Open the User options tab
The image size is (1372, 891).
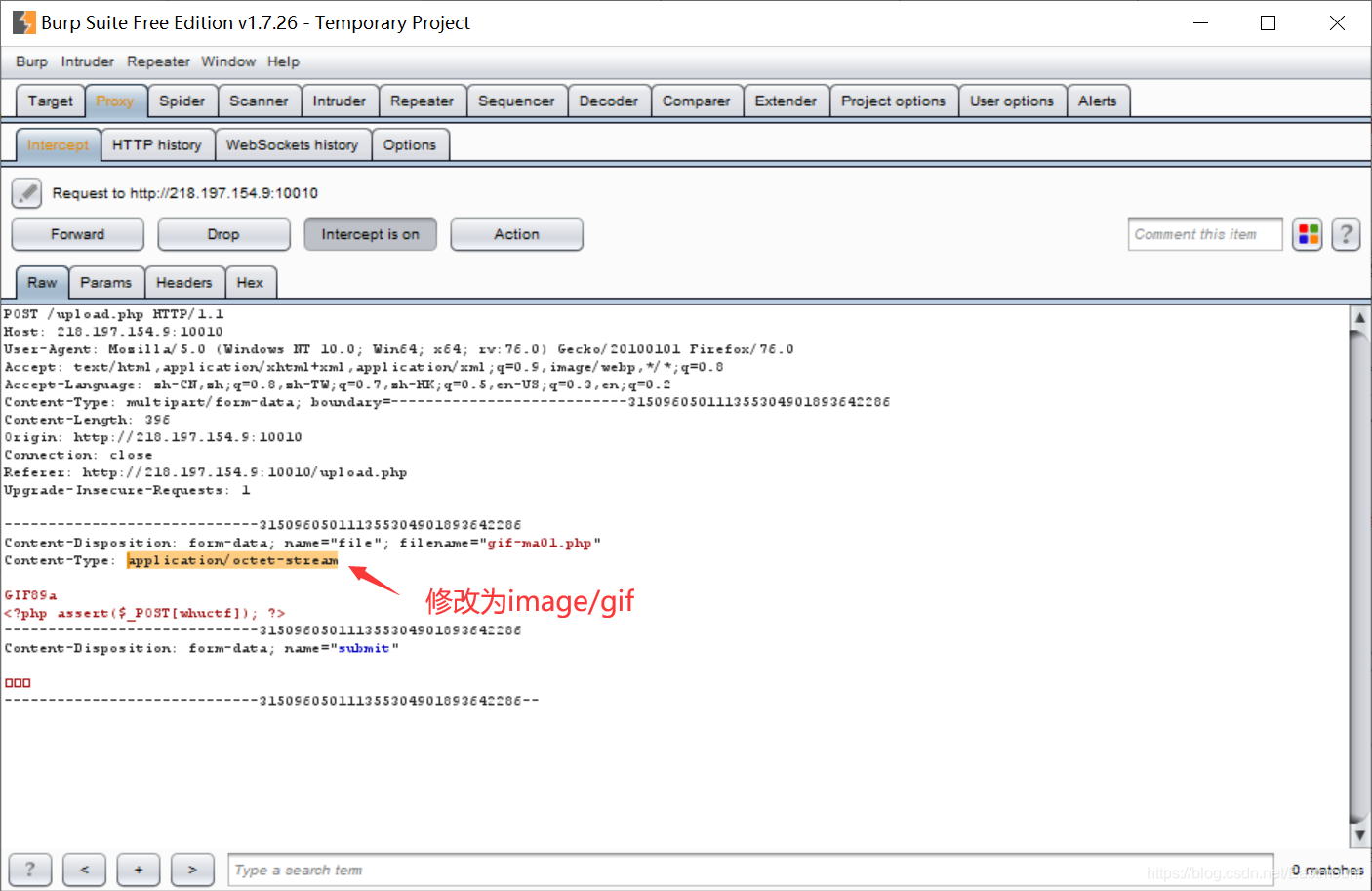(1012, 101)
